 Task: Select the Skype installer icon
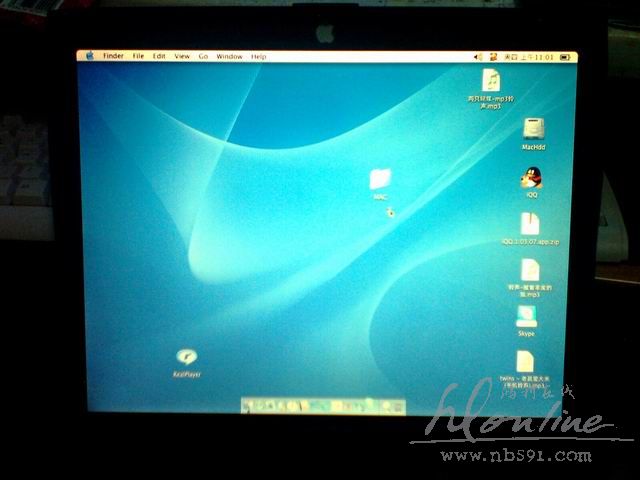coord(527,316)
